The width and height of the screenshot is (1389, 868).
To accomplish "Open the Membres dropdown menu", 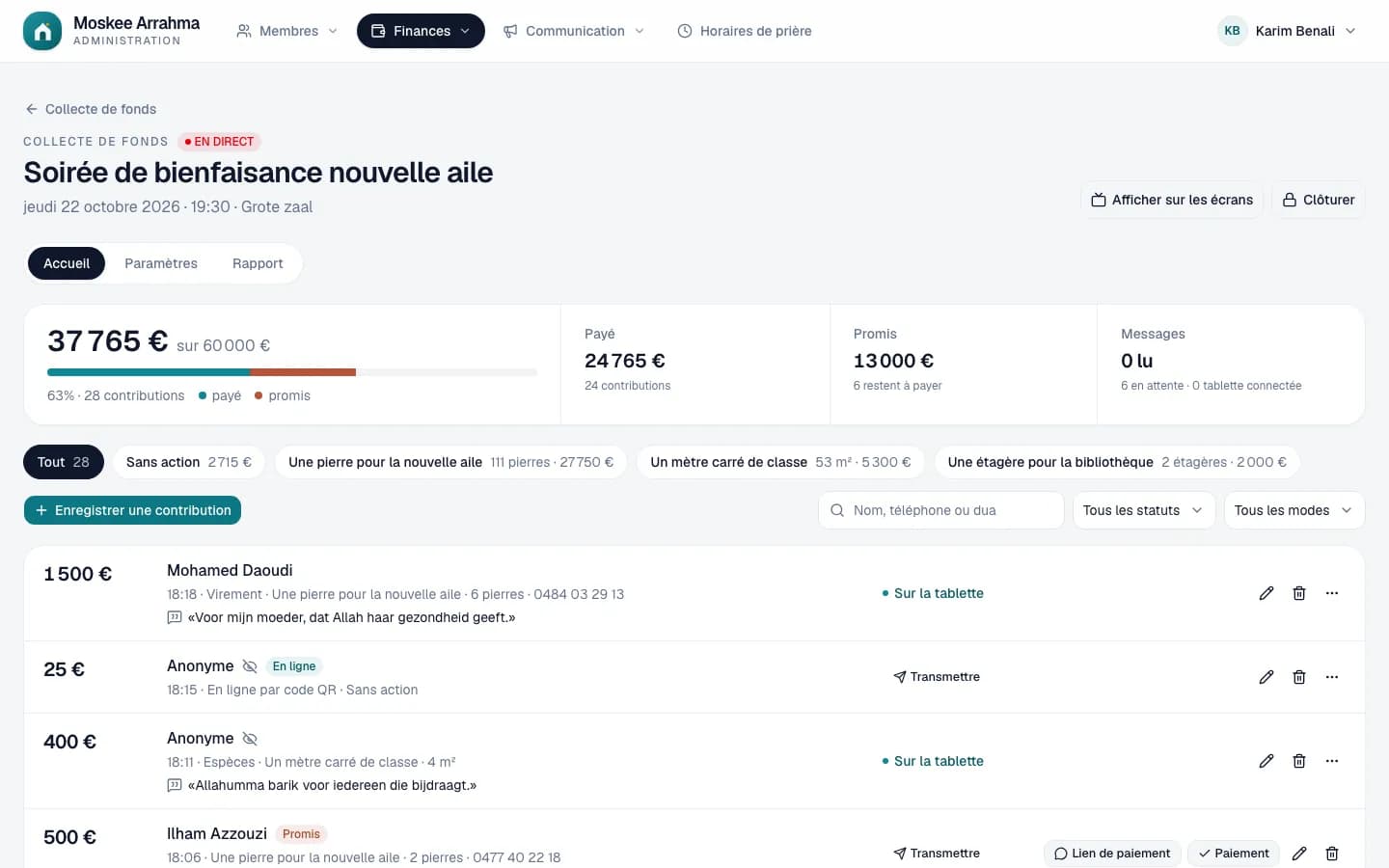I will click(287, 31).
